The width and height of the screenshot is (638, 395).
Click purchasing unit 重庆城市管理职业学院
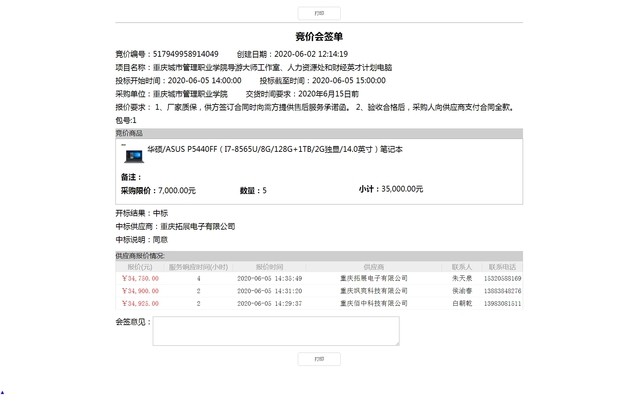point(190,94)
